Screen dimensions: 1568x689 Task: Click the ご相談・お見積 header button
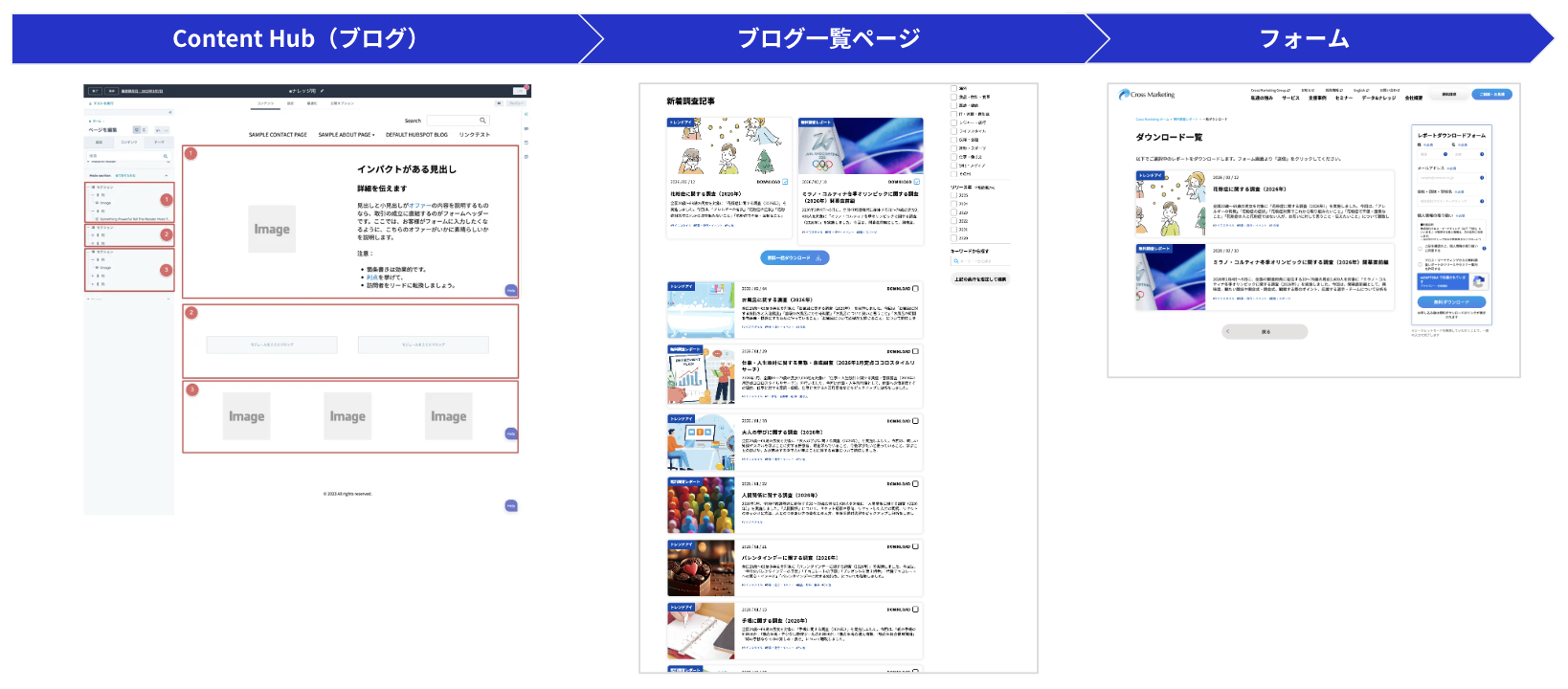tap(1491, 94)
